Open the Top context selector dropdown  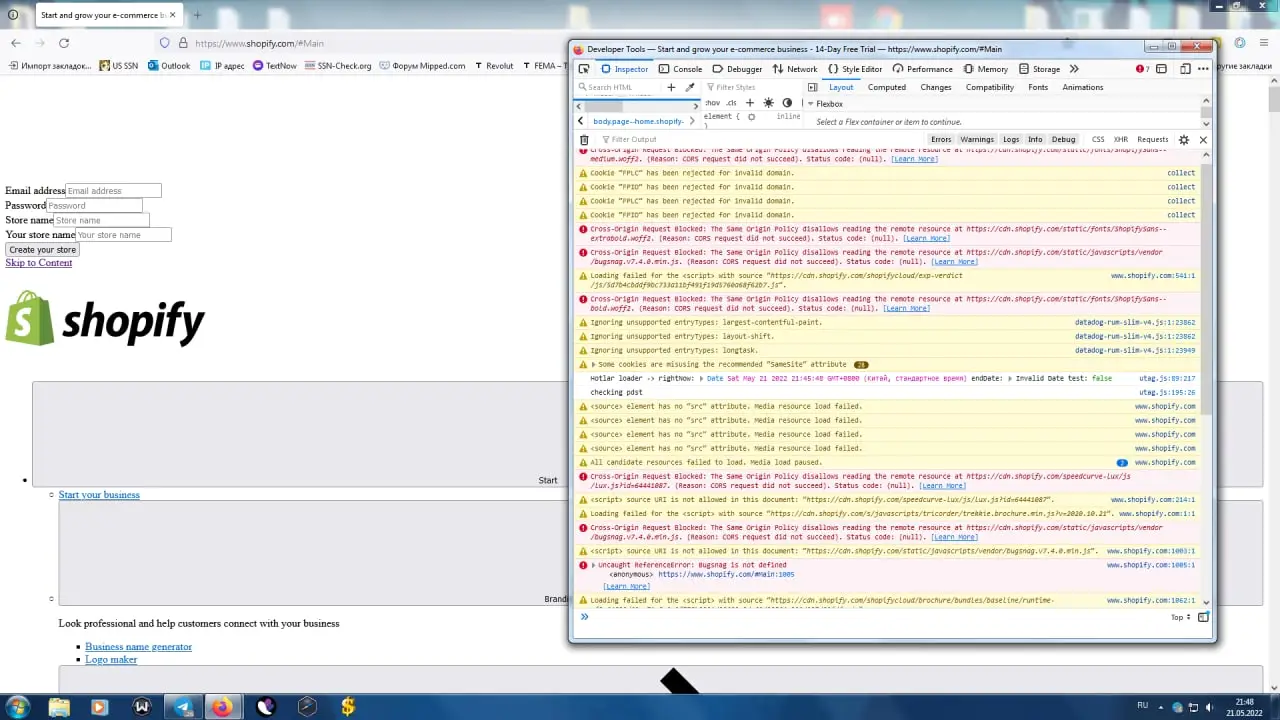click(1181, 617)
